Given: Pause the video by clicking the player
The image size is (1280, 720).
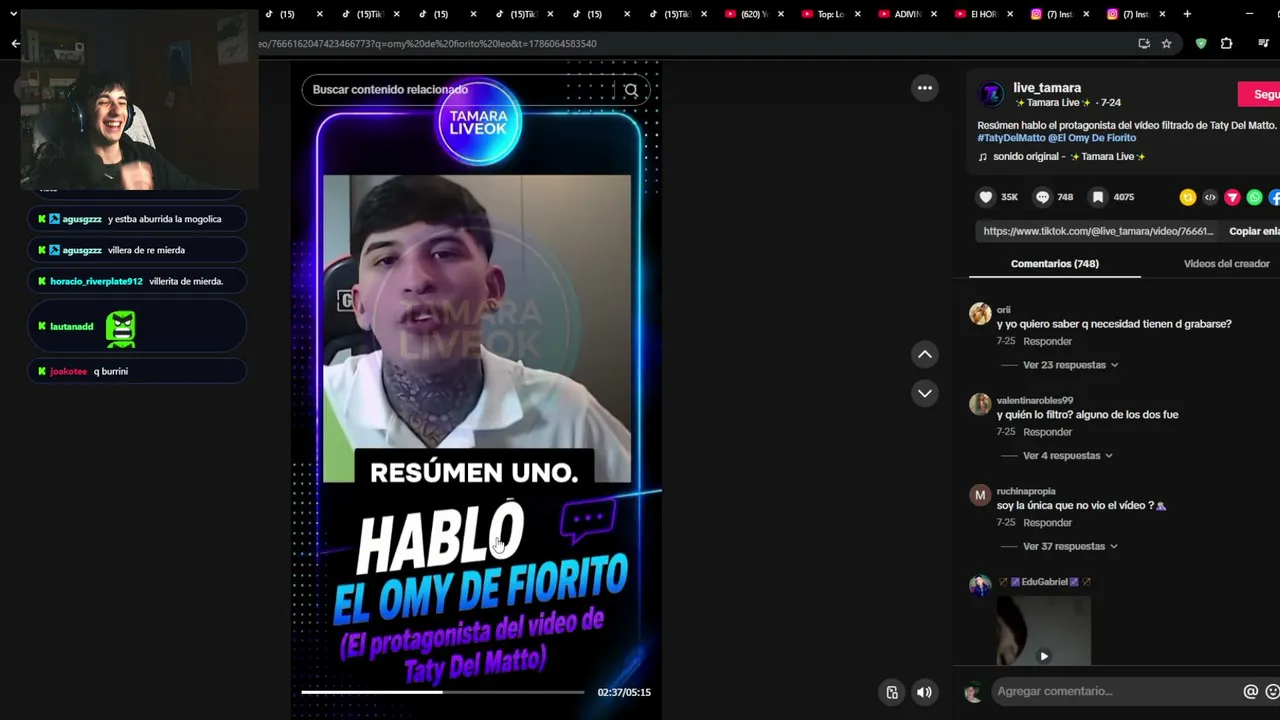Looking at the screenshot, I should click(x=477, y=390).
